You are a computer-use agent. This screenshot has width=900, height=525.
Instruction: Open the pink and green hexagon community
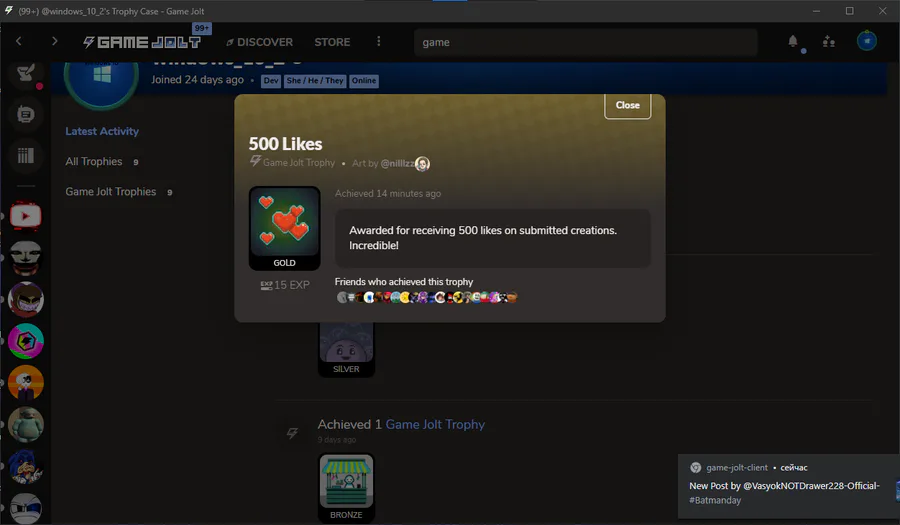pos(26,341)
